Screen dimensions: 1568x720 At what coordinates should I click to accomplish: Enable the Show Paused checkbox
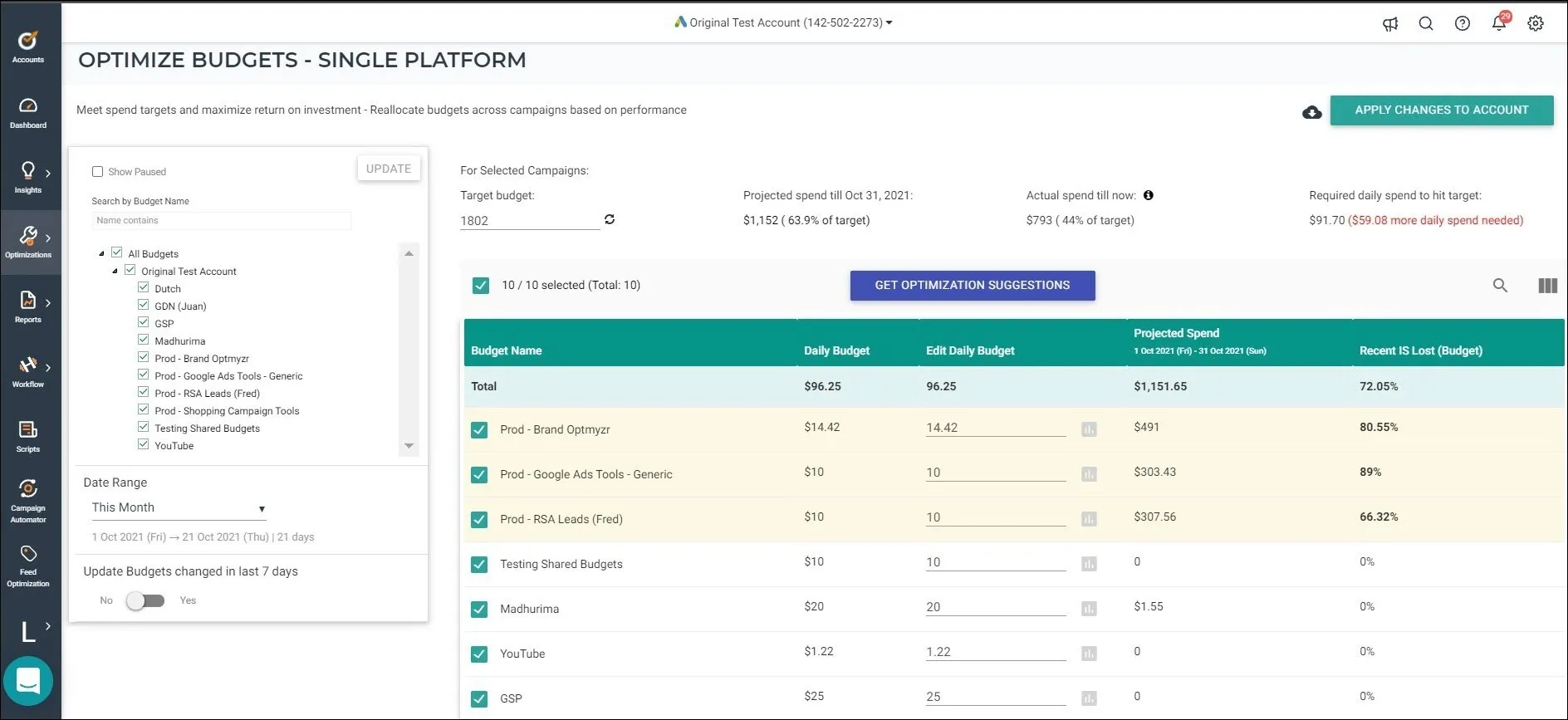click(97, 171)
